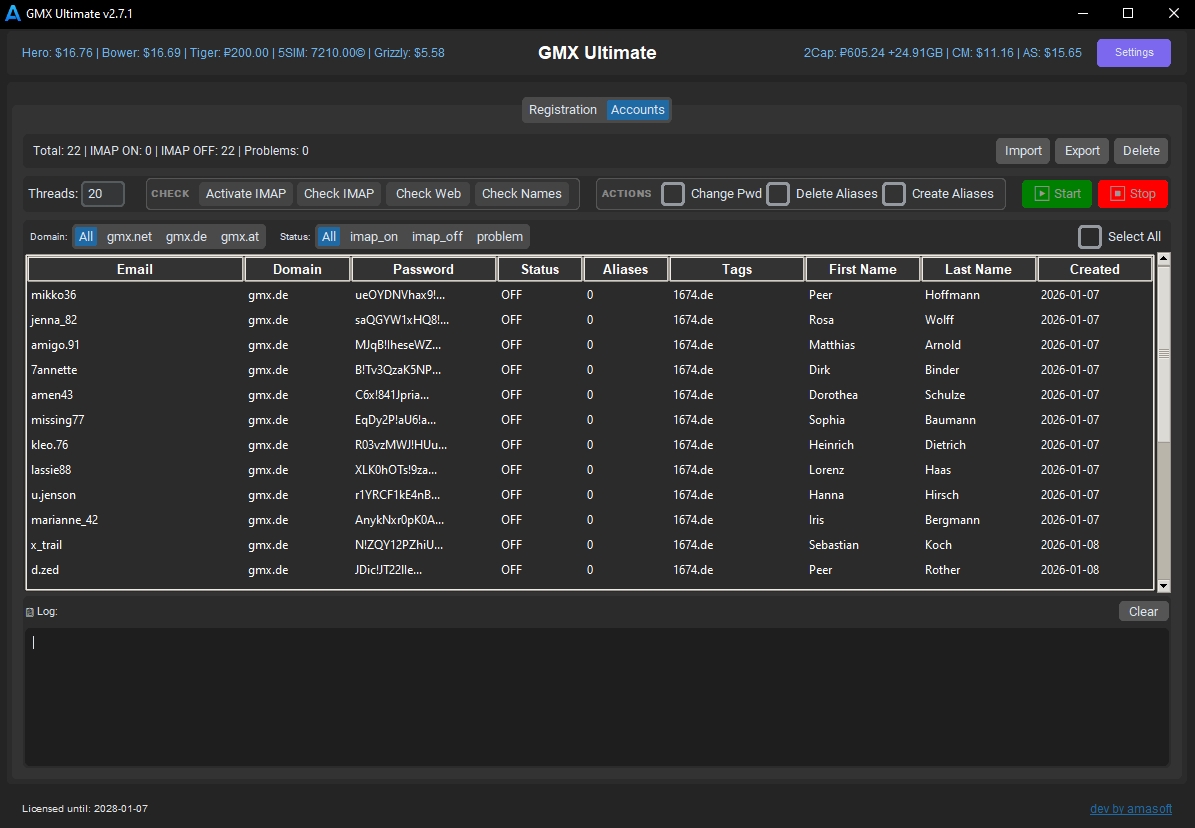Enable the Change Pwd checkbox
Viewport: 1195px width, 828px height.
[674, 194]
